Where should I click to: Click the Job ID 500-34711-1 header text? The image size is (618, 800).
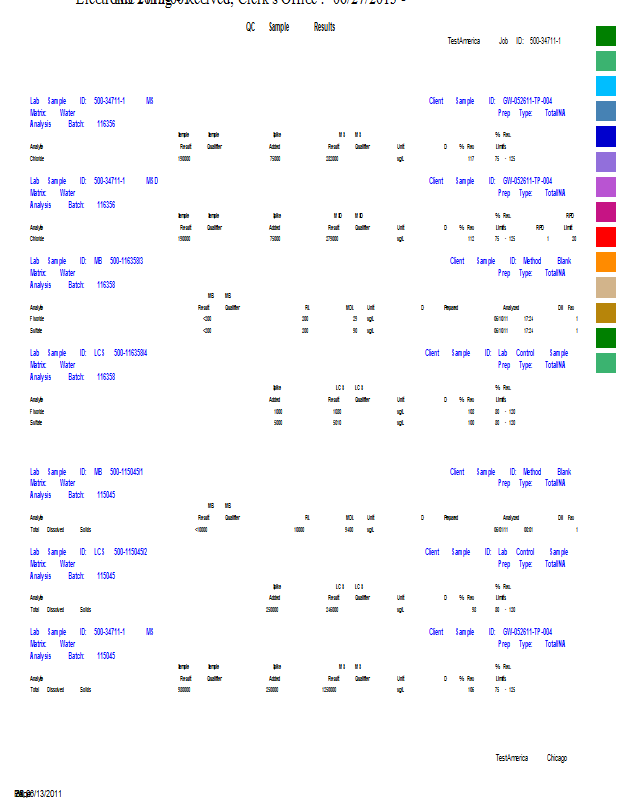point(529,41)
